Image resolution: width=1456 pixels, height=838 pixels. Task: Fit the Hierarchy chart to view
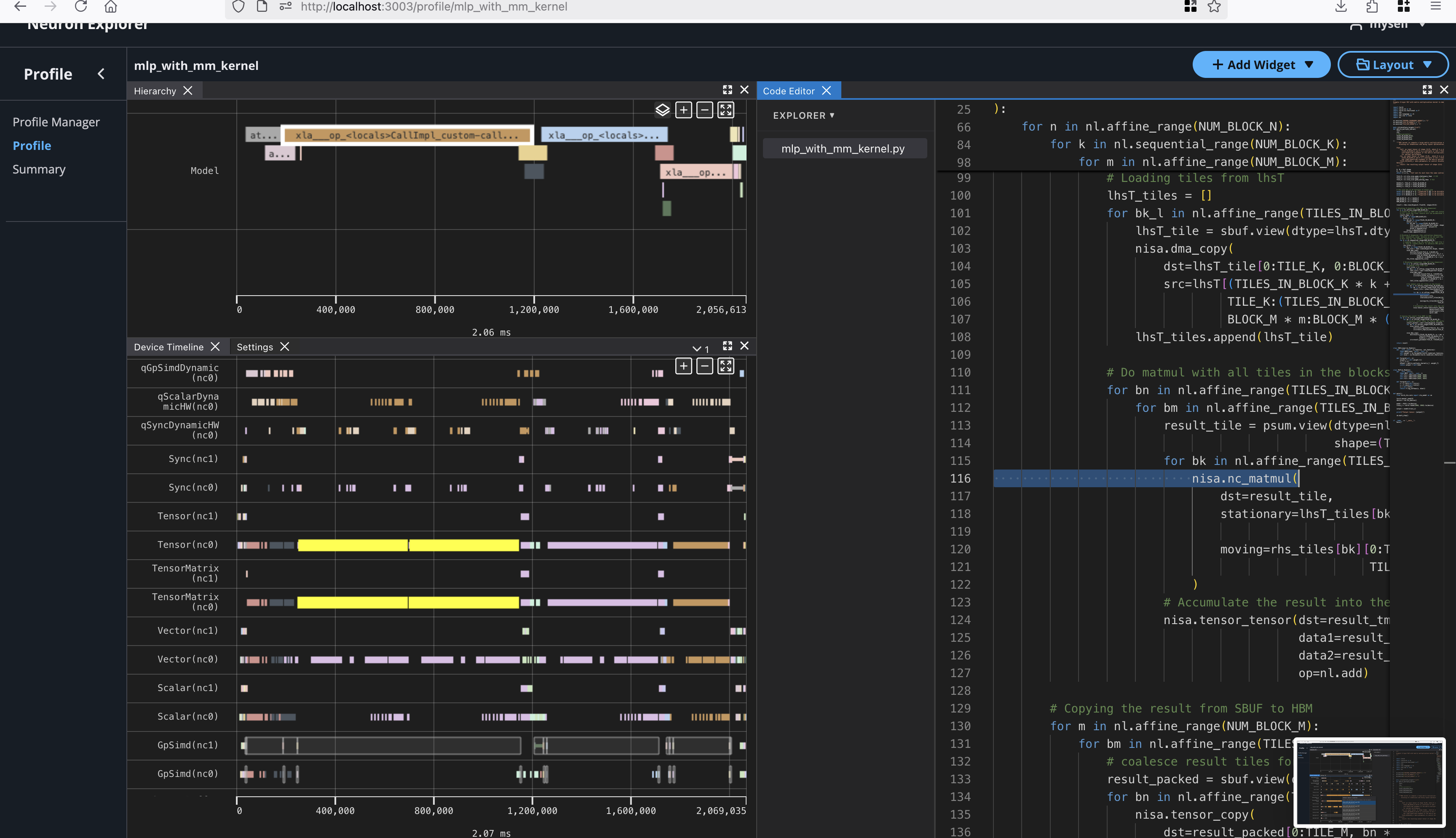[725, 109]
